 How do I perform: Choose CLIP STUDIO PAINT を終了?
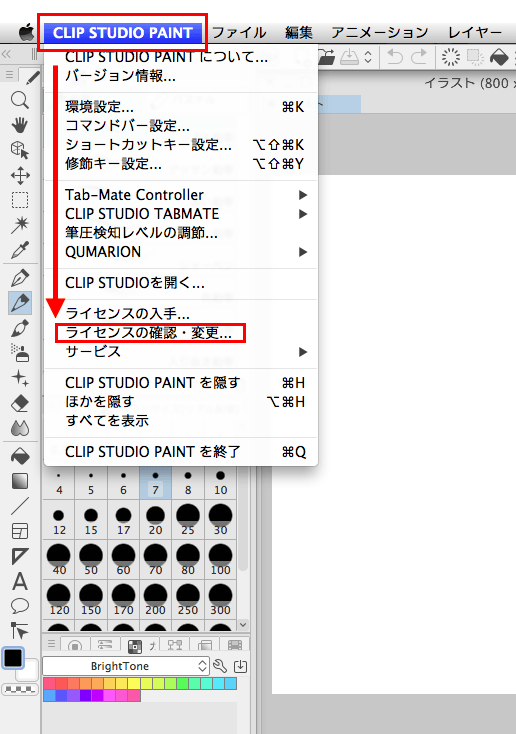[181, 452]
